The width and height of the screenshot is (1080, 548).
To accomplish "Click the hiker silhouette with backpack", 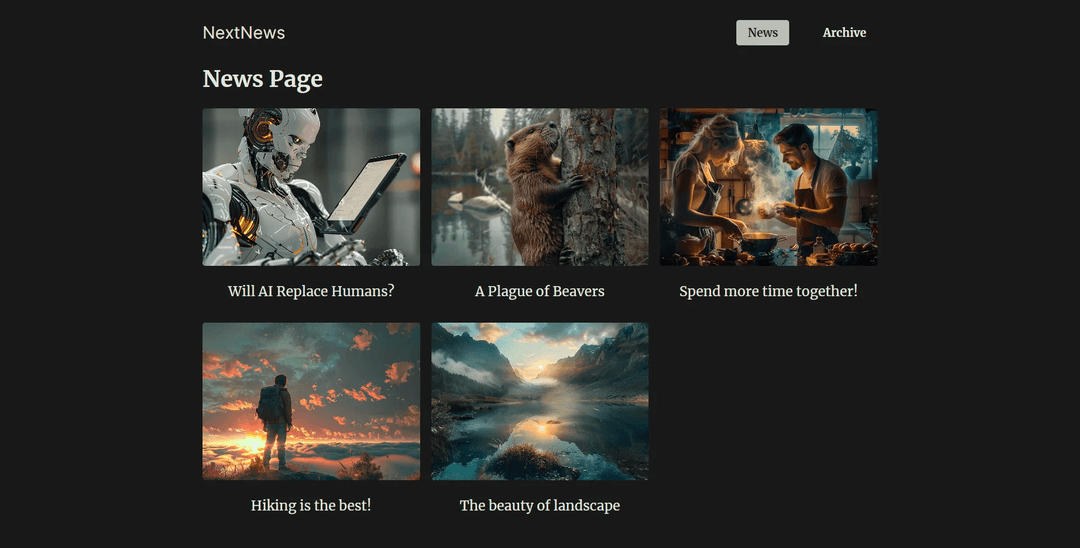I will point(275,420).
